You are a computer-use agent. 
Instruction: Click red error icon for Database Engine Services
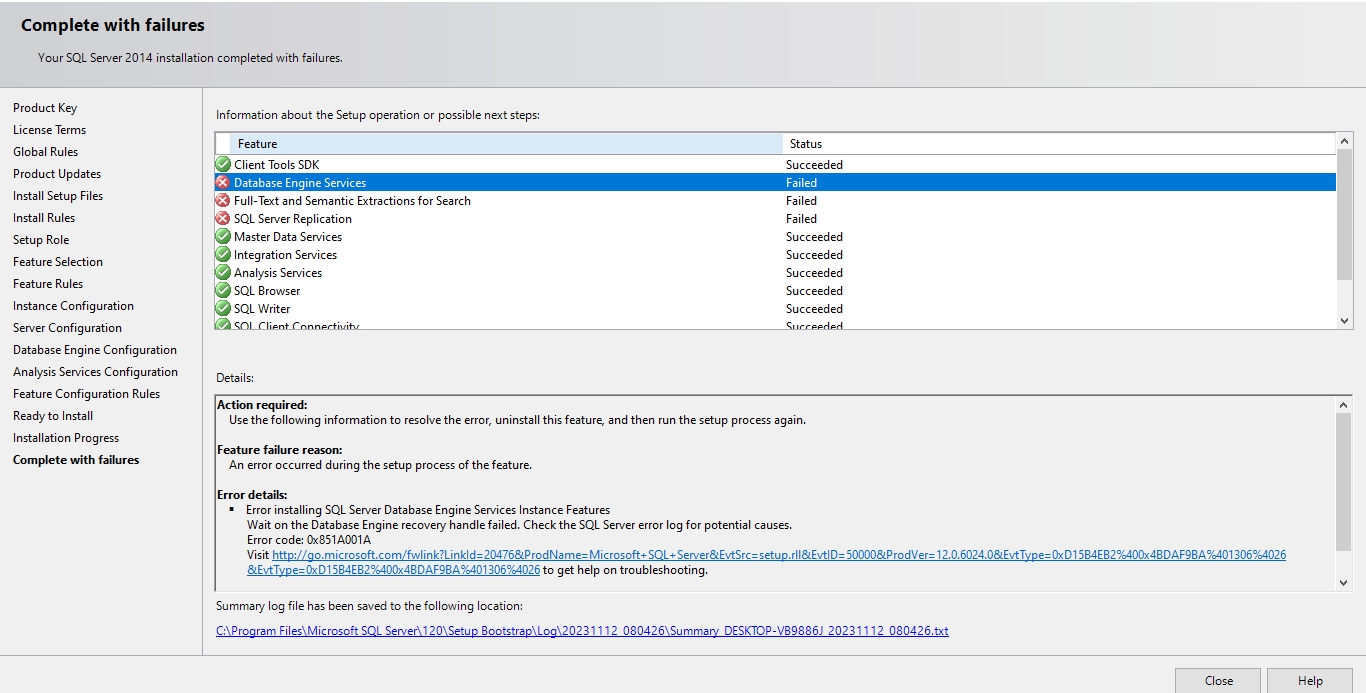pos(223,183)
